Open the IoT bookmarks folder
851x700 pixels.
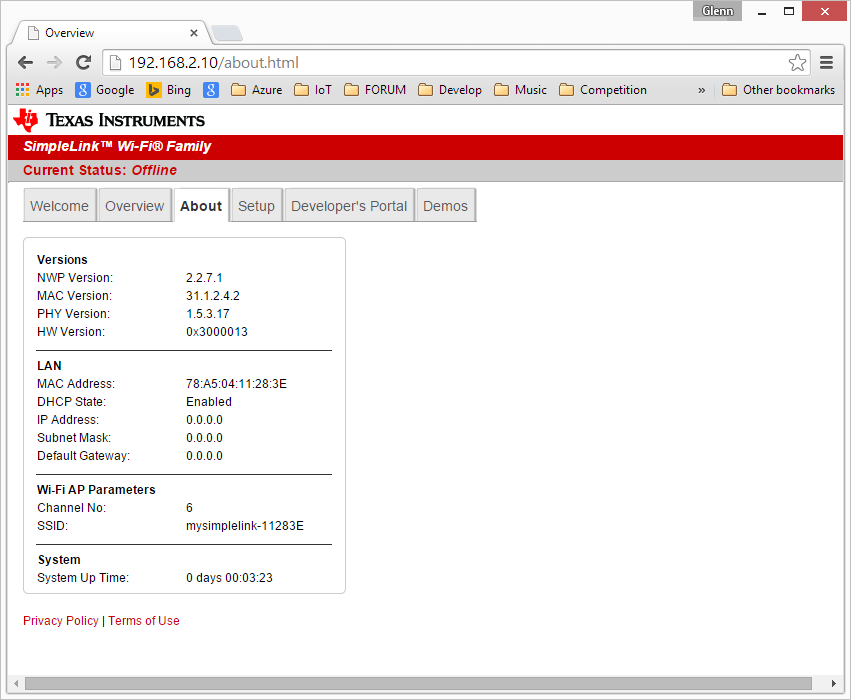pyautogui.click(x=313, y=90)
